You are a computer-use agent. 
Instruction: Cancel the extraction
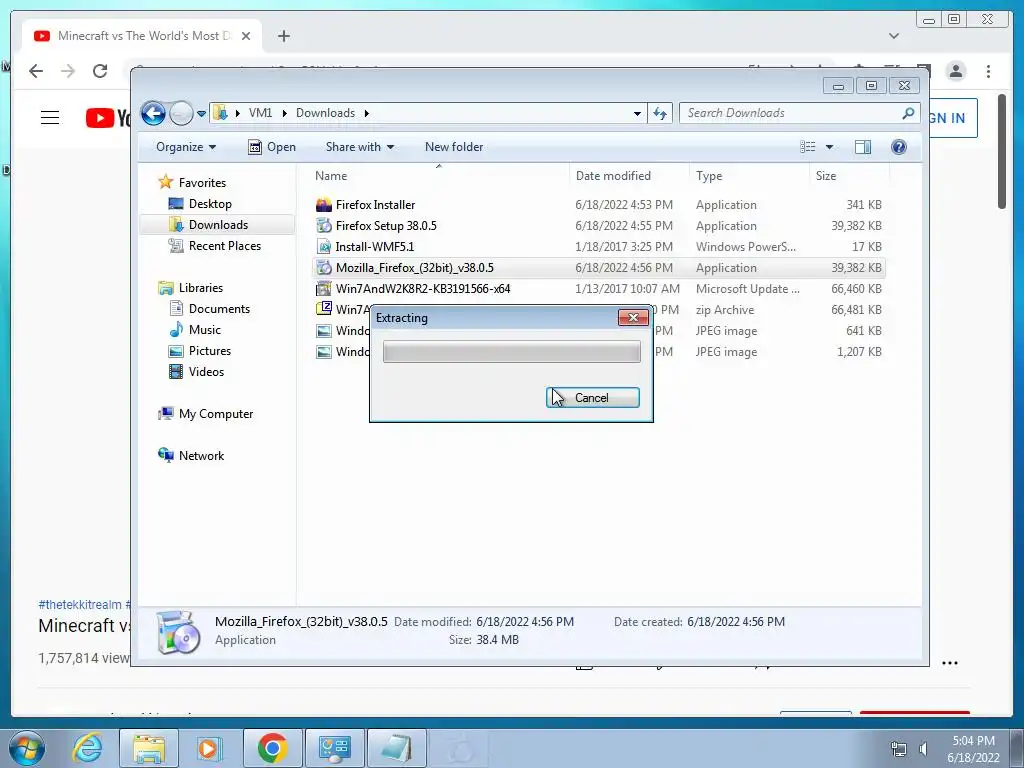[x=592, y=398]
